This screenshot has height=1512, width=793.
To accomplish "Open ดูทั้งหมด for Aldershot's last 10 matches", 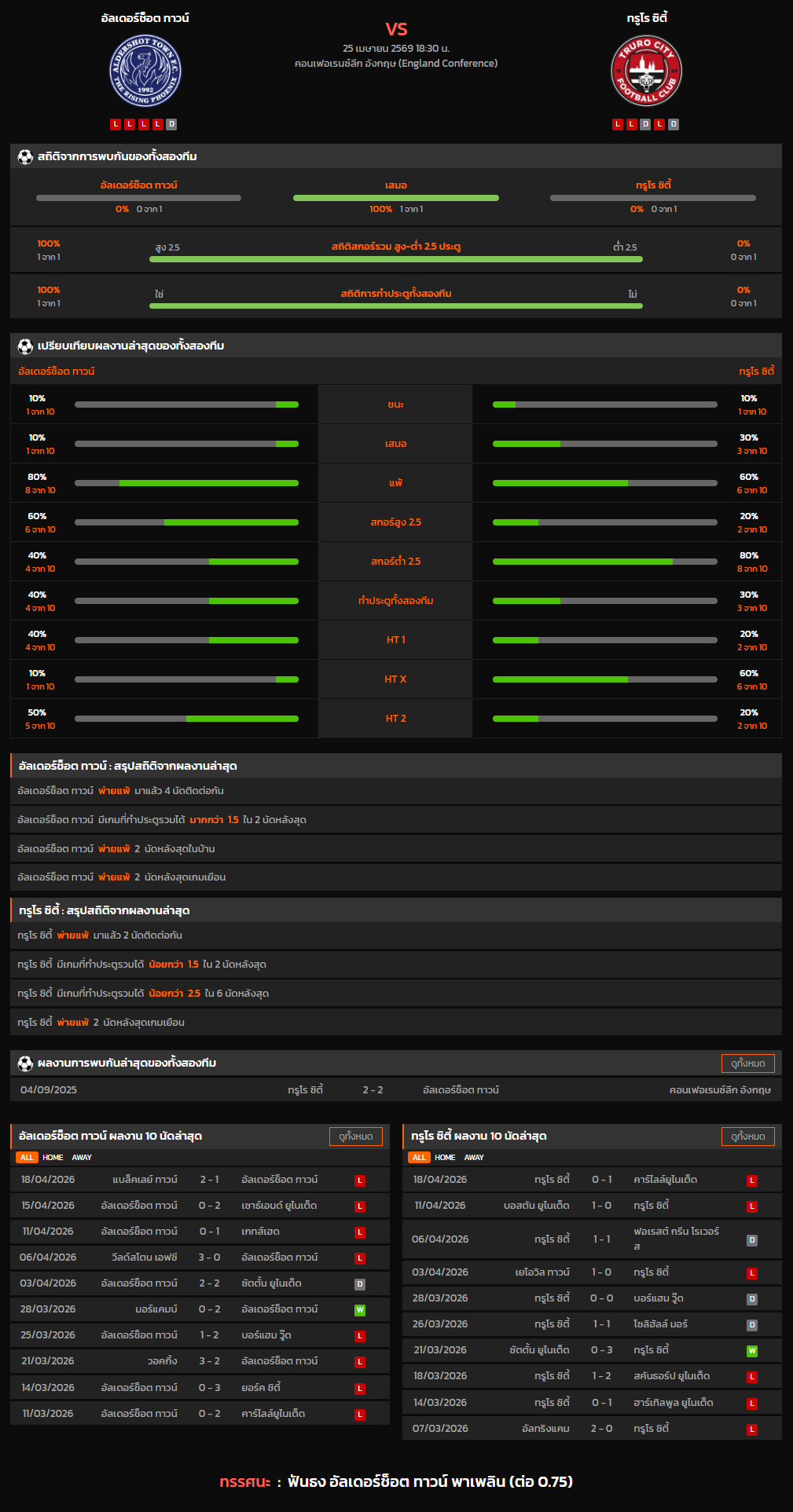I will click(355, 1136).
